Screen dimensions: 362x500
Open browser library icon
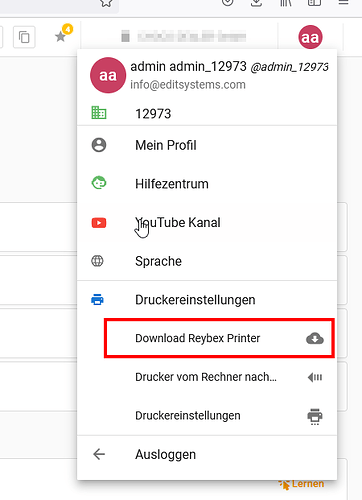pos(286,3)
